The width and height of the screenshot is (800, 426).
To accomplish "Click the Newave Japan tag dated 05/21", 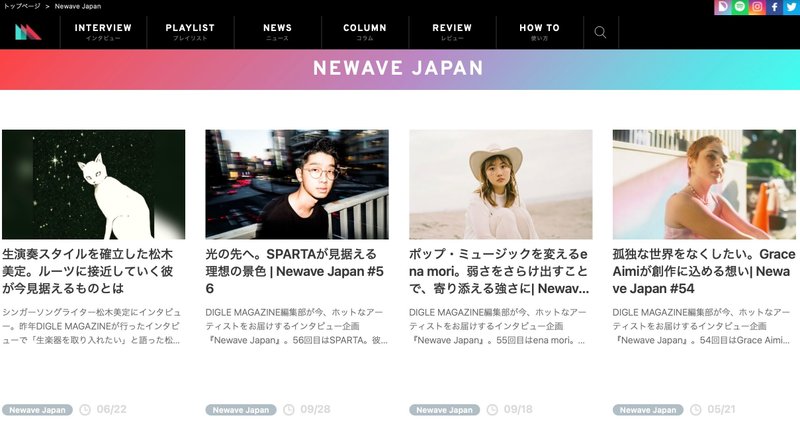I will pos(648,410).
